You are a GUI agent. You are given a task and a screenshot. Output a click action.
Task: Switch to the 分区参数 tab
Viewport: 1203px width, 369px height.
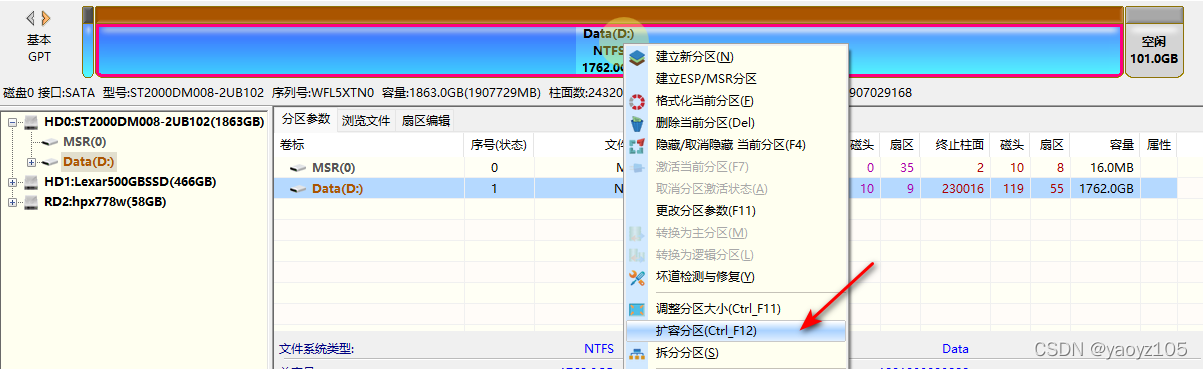coord(305,119)
